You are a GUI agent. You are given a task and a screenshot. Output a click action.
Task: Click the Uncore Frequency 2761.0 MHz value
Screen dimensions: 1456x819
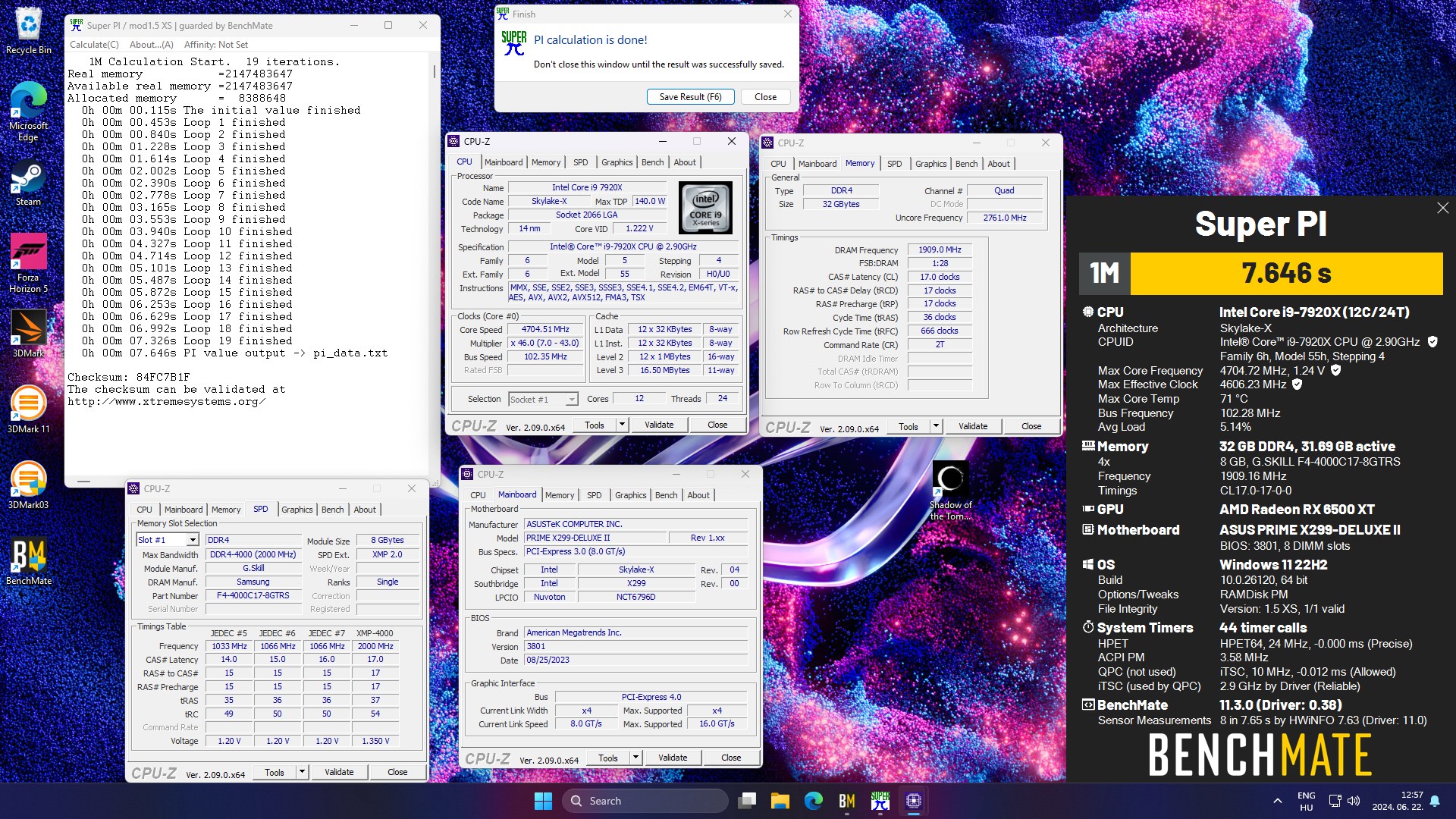1005,218
